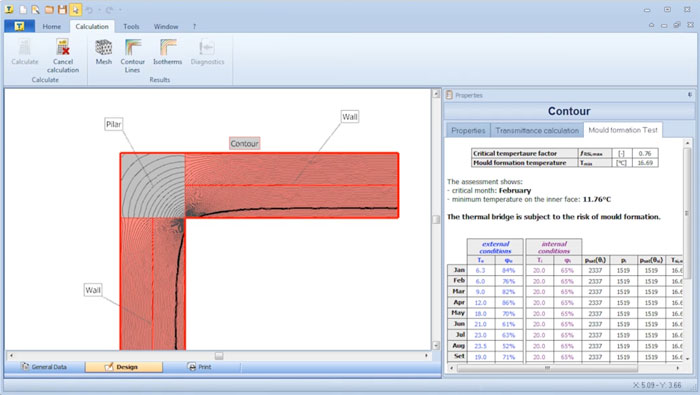Click the greyed Diagnostics ribbon button
Screen dimensions: 700x395
click(x=207, y=52)
